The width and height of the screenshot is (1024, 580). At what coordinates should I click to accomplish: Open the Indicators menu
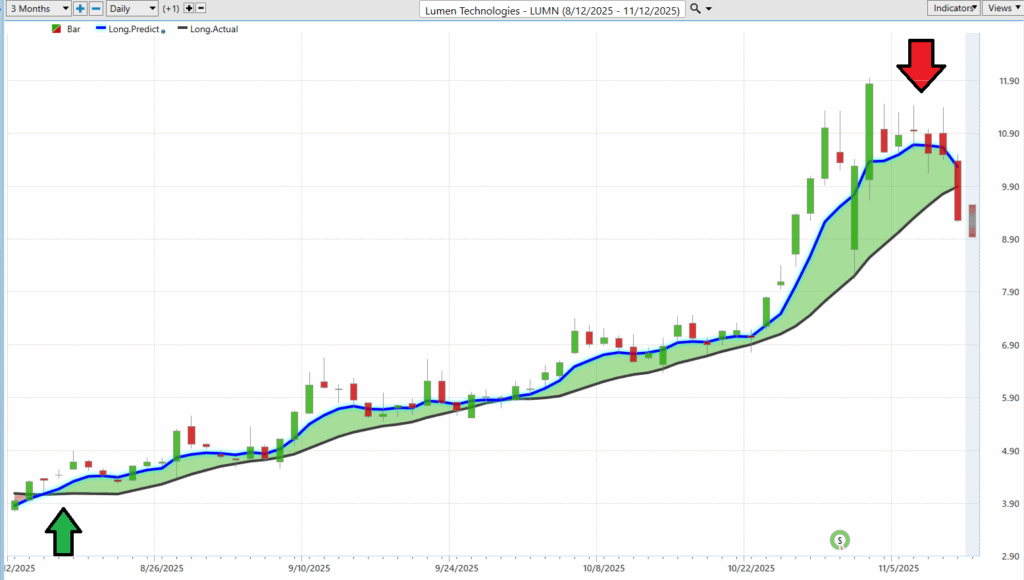tap(951, 8)
